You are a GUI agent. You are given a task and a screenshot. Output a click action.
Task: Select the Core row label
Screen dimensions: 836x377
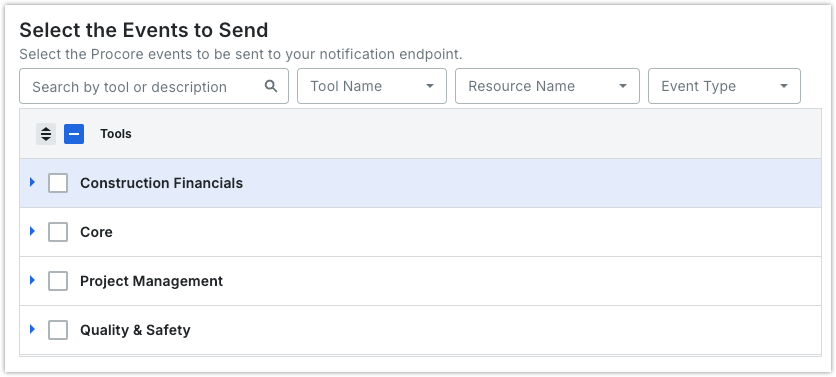point(97,232)
